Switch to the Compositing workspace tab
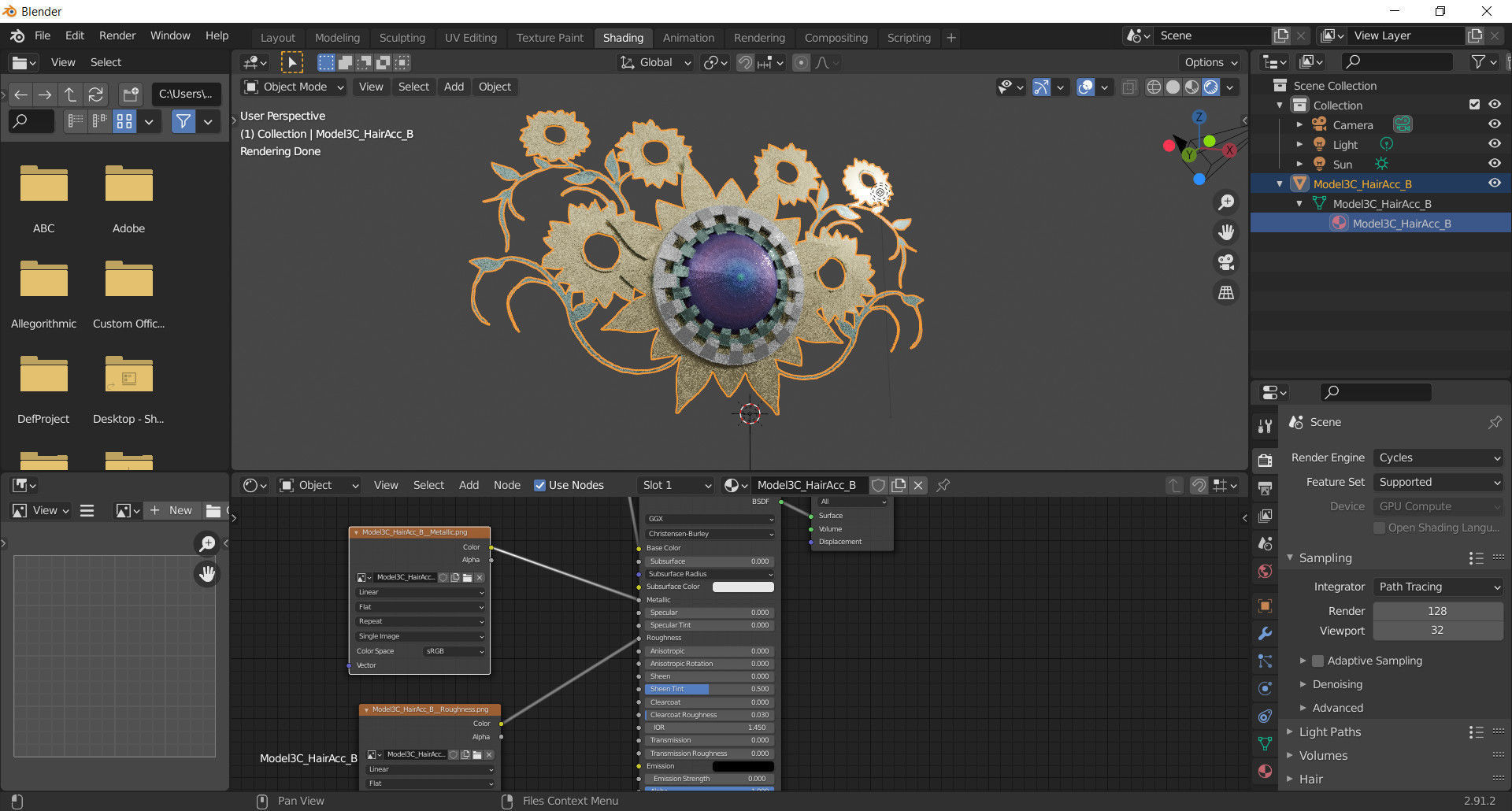This screenshot has width=1512, height=811. tap(836, 37)
